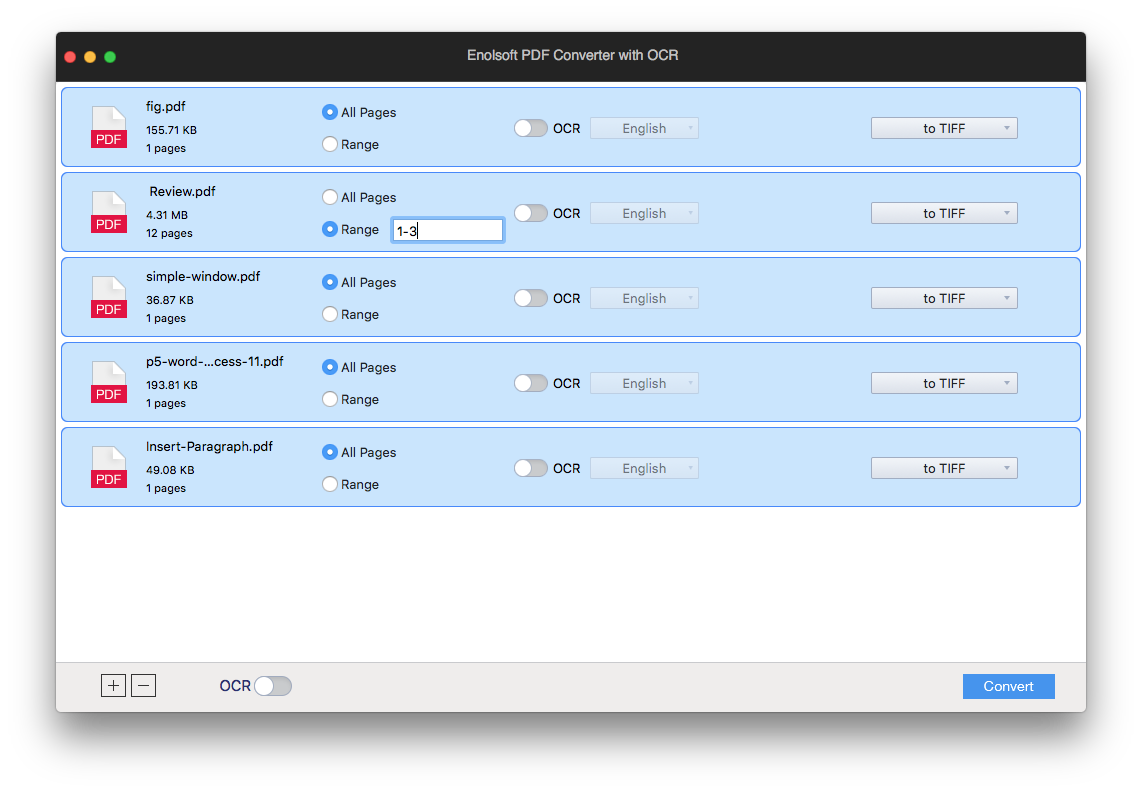The image size is (1142, 792).
Task: Click the PDF icon for p5-word-...cess-11.pdf
Action: click(x=109, y=383)
